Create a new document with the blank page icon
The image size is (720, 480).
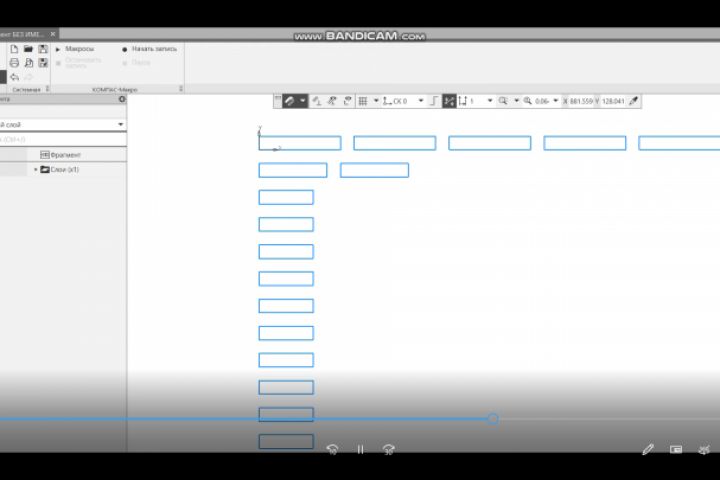[14, 49]
